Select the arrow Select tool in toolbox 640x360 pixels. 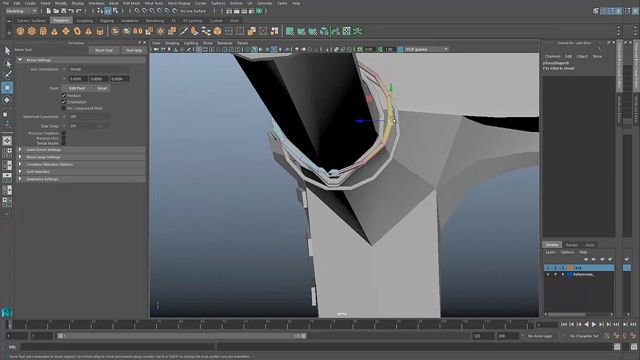tap(8, 51)
